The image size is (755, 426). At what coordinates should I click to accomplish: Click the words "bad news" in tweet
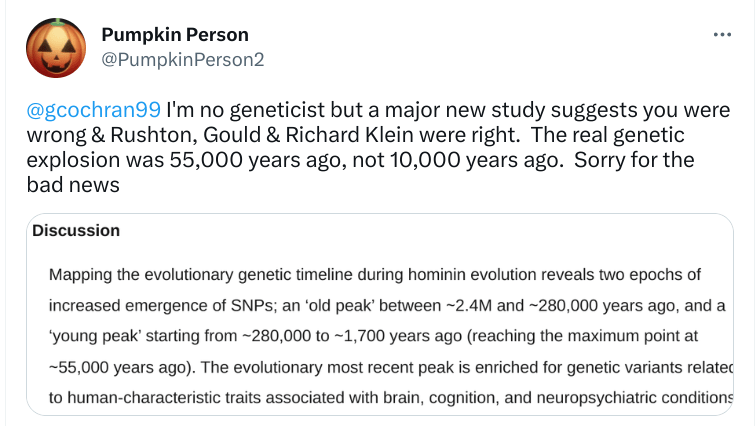(x=72, y=184)
